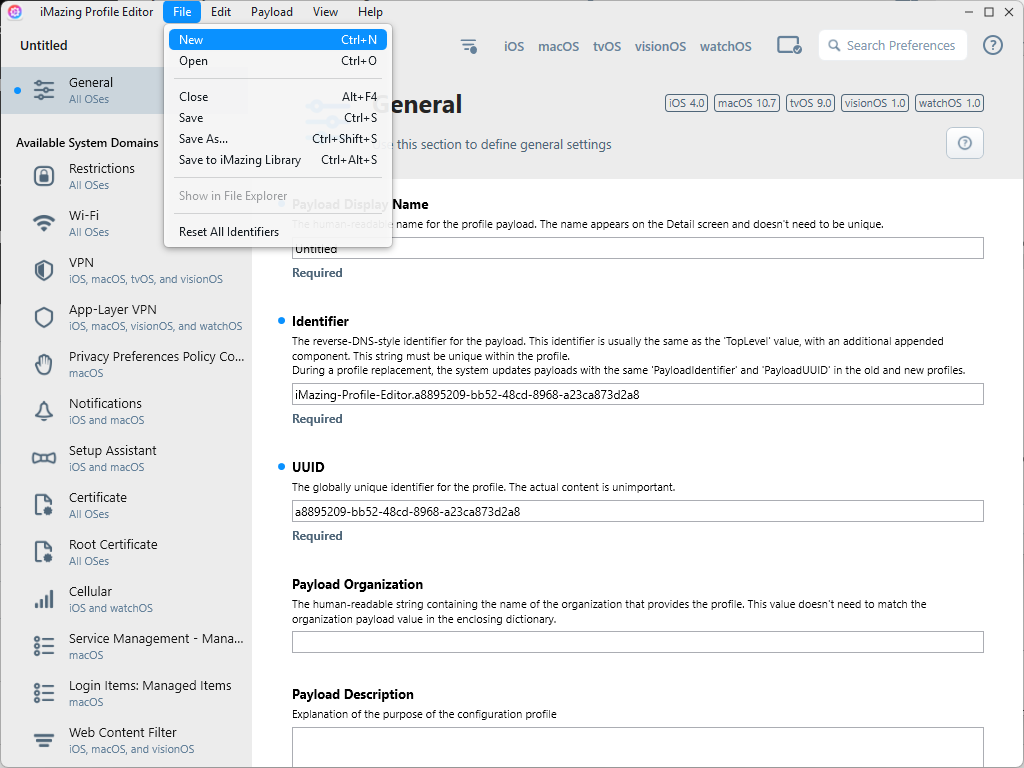Choose Save As... in the File menu
1024x768 pixels.
(278, 138)
